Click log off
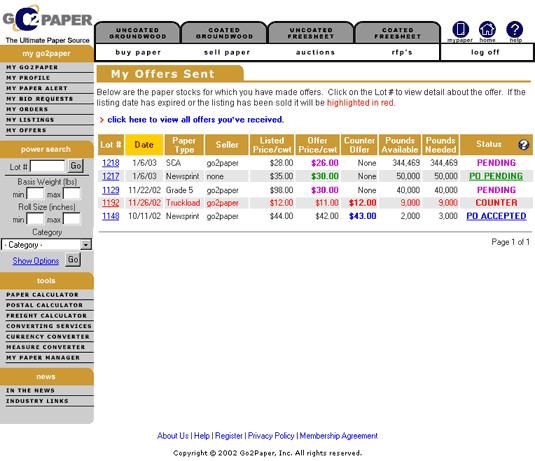The height and width of the screenshot is (461, 535). 485,52
